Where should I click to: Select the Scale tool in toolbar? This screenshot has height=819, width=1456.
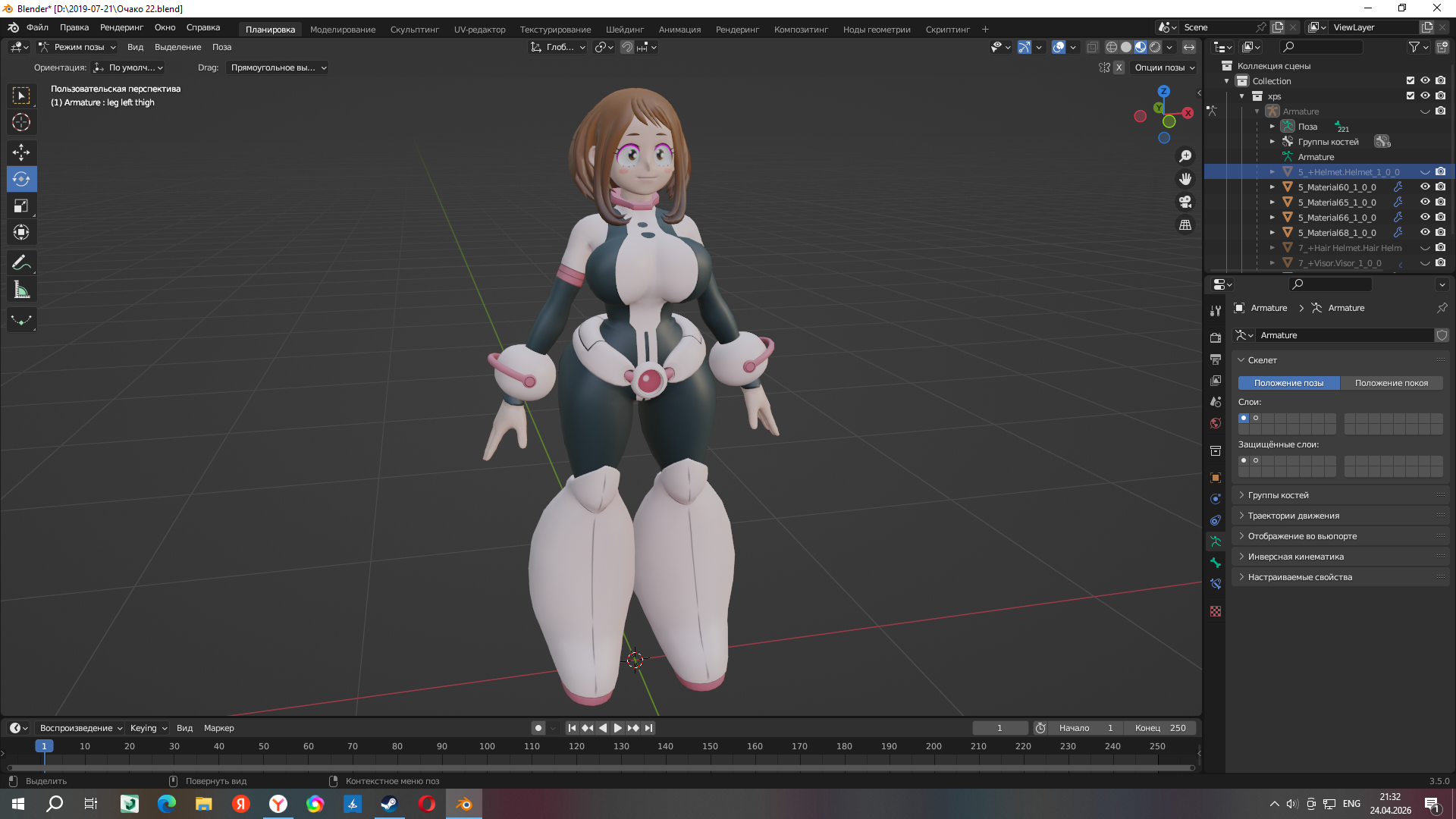(x=21, y=206)
